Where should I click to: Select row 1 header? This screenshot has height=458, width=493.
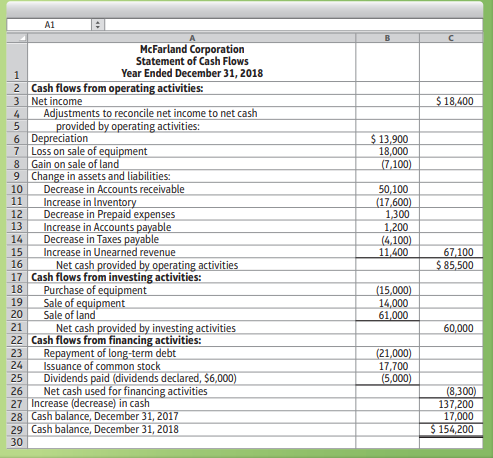[17, 62]
